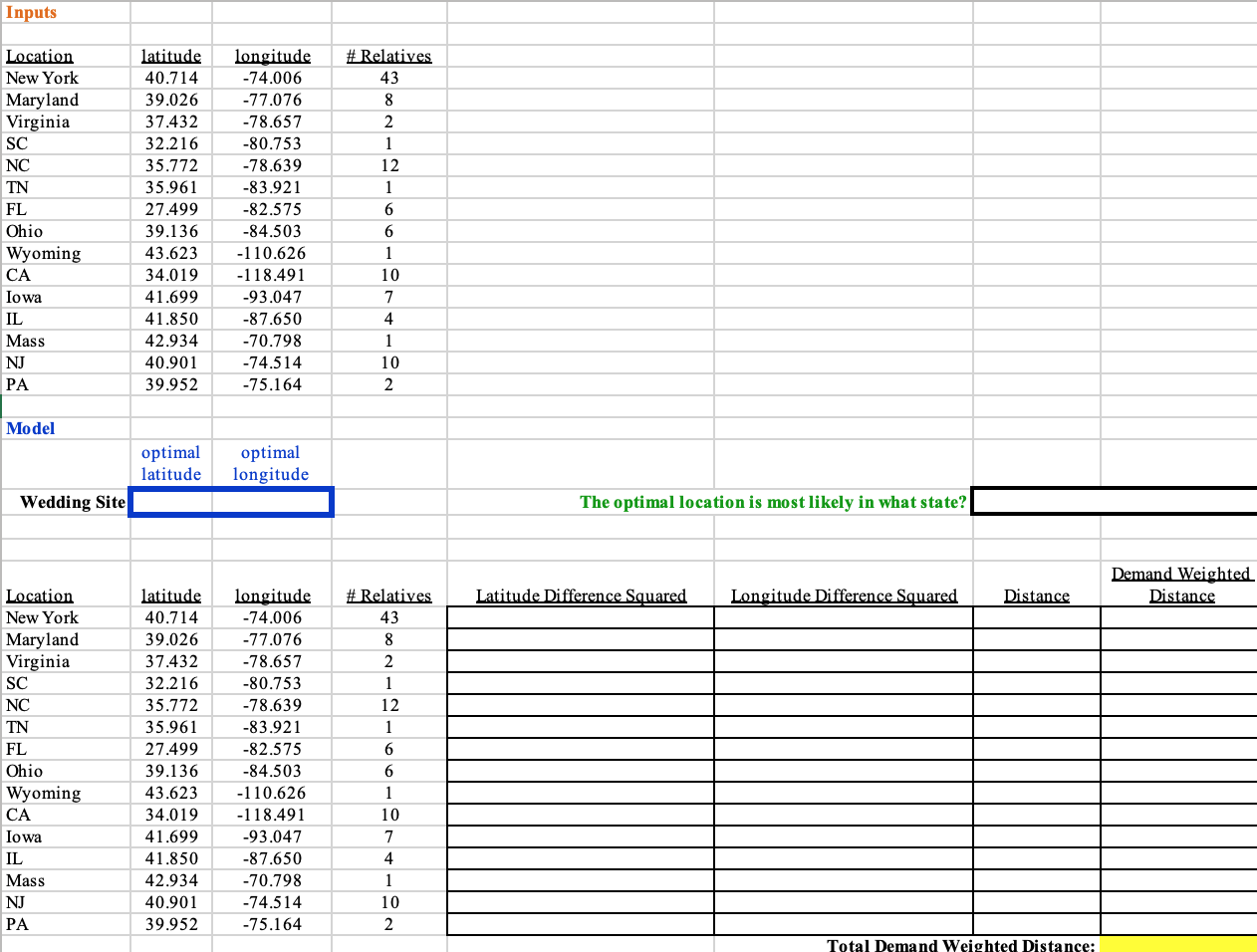Select the empty Distance cell for Florida's row
Image resolution: width=1257 pixels, height=952 pixels.
point(1036,749)
